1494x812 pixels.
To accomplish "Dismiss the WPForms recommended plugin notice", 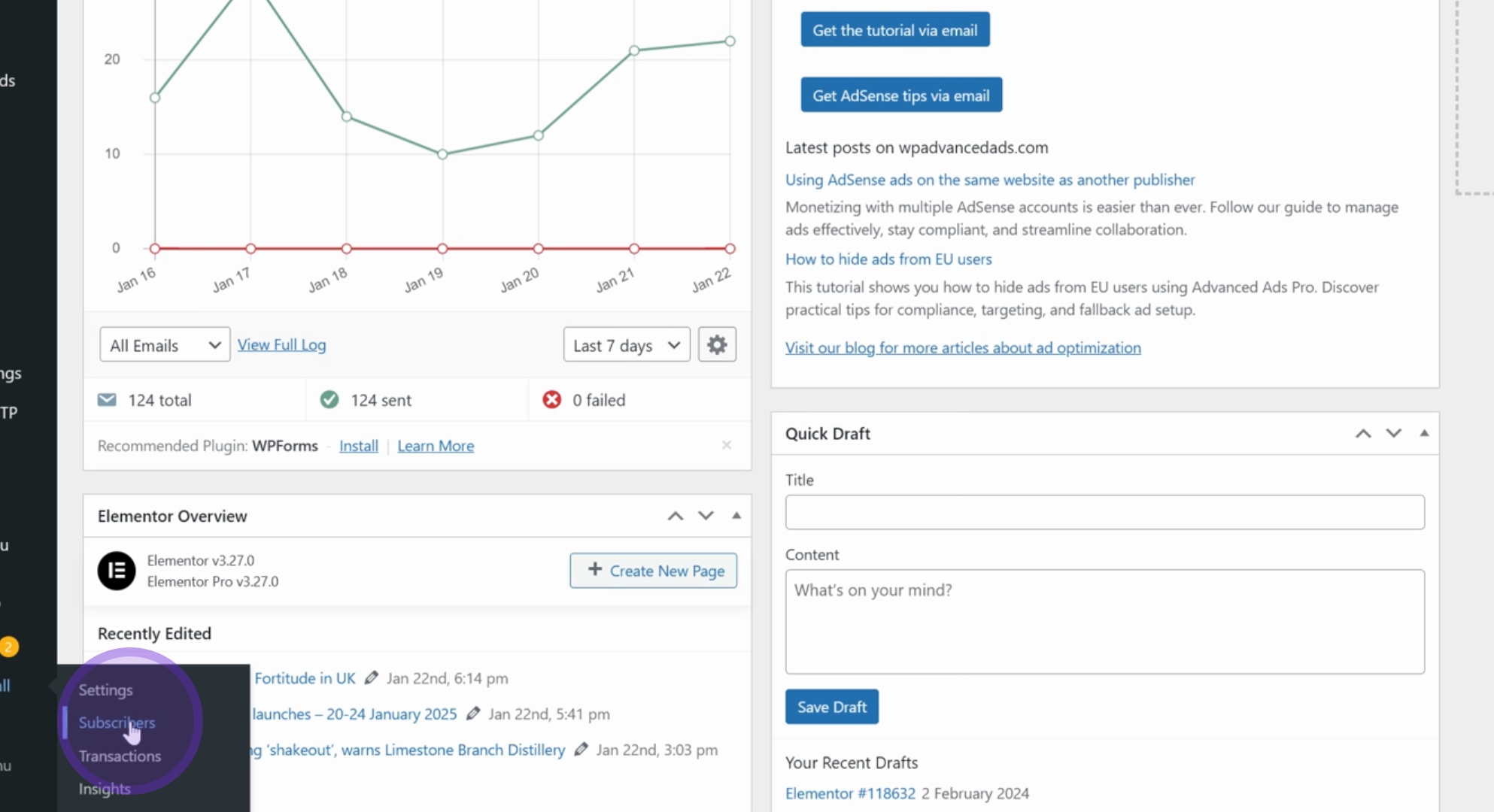I will (727, 445).
